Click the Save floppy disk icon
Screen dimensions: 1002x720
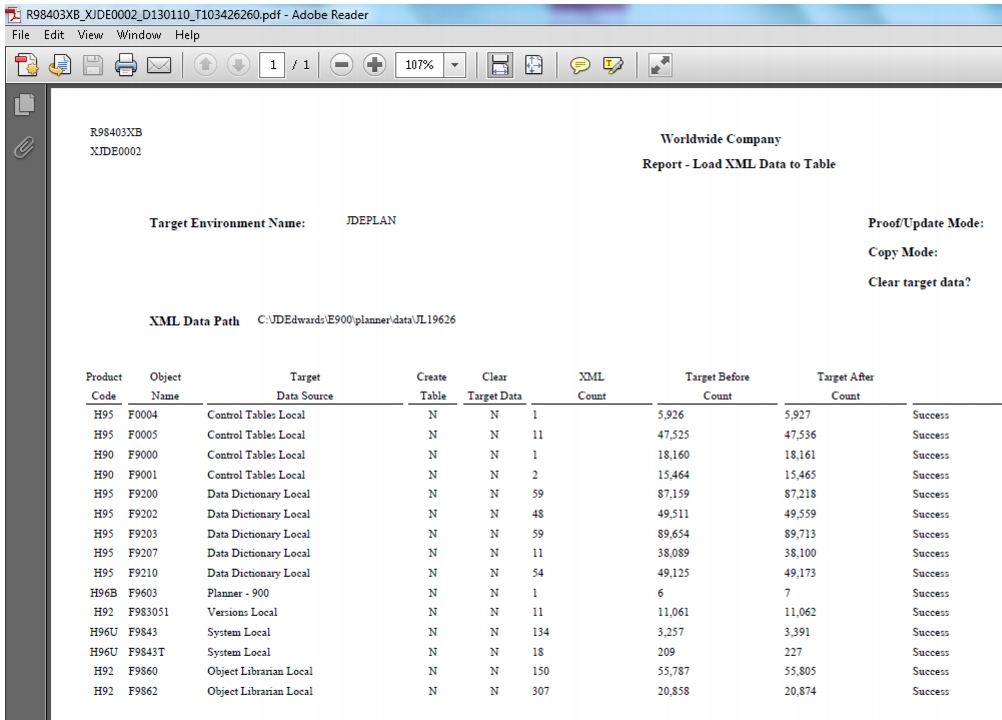[93, 65]
